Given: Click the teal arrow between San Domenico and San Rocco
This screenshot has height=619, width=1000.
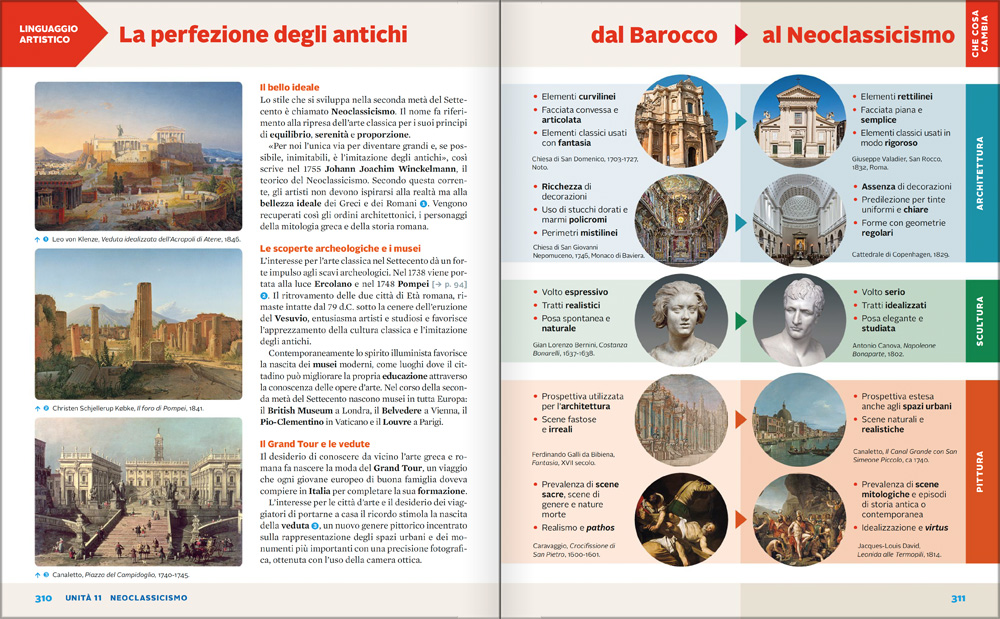Looking at the screenshot, I should pyautogui.click(x=740, y=121).
